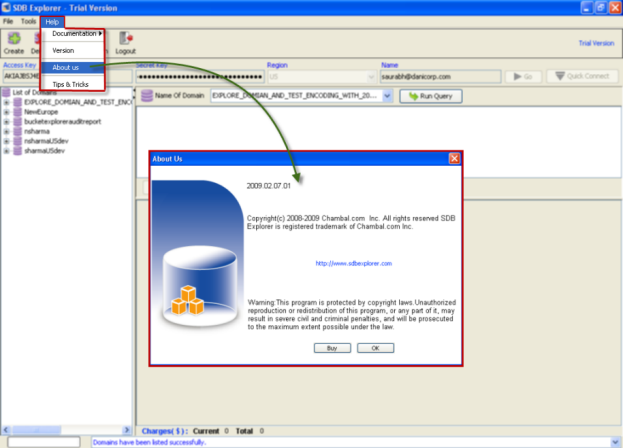Click the Buy button in About Us

(332, 348)
